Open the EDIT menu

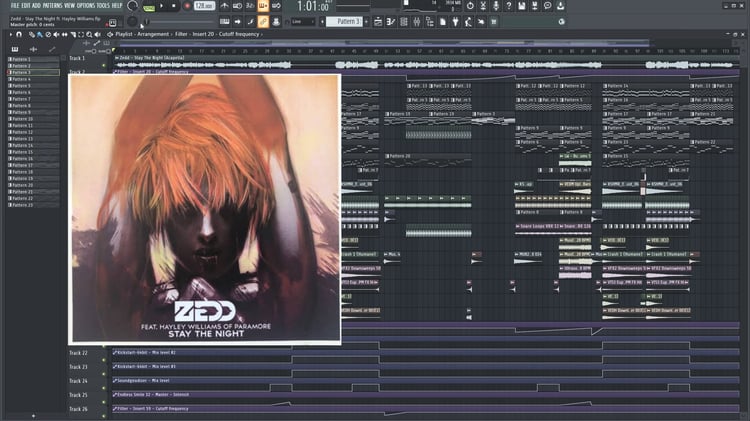(25, 6)
